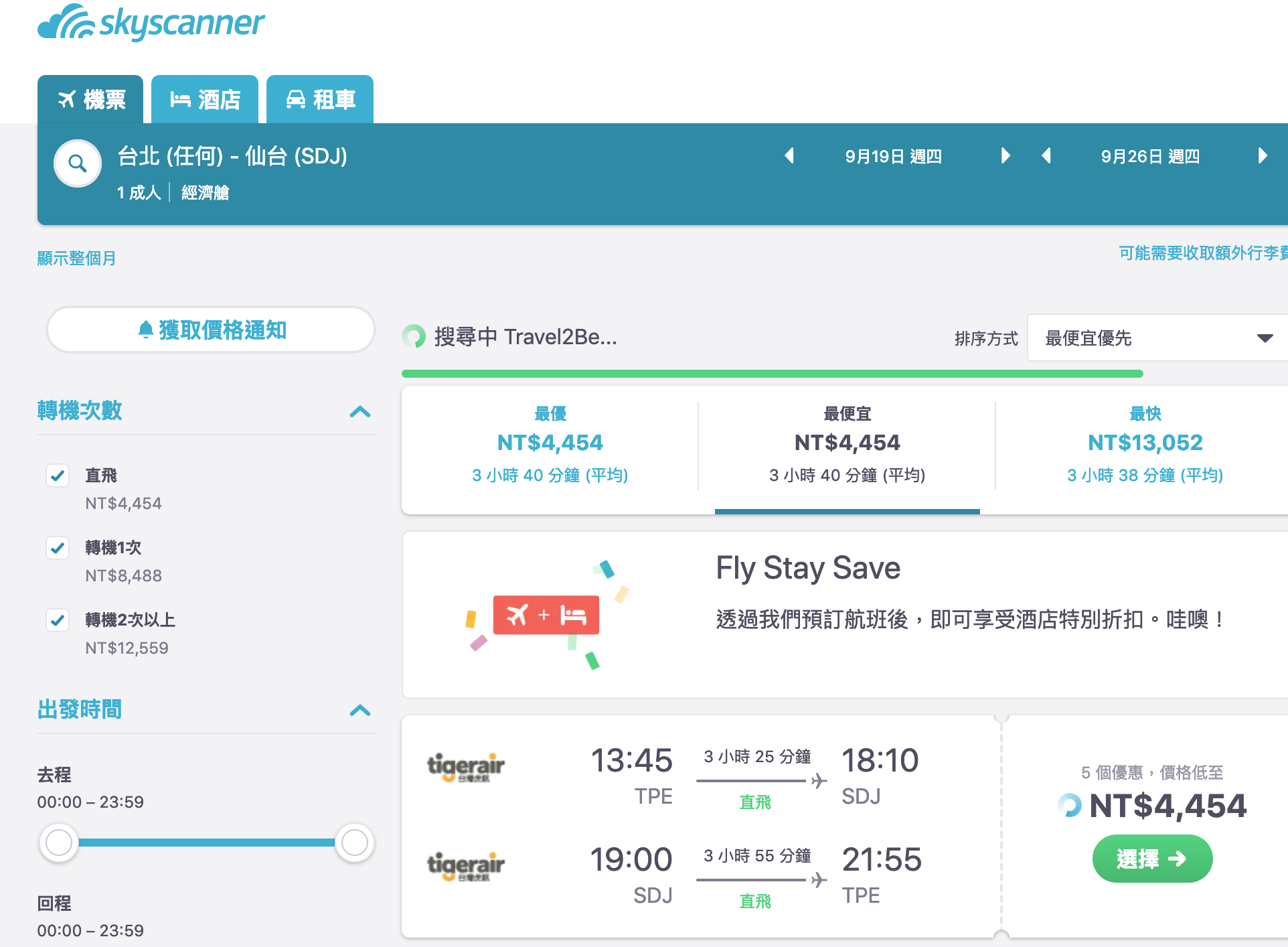Viewport: 1288px width, 947px height.
Task: Go to previous return date arrow
Action: pyautogui.click(x=1047, y=156)
